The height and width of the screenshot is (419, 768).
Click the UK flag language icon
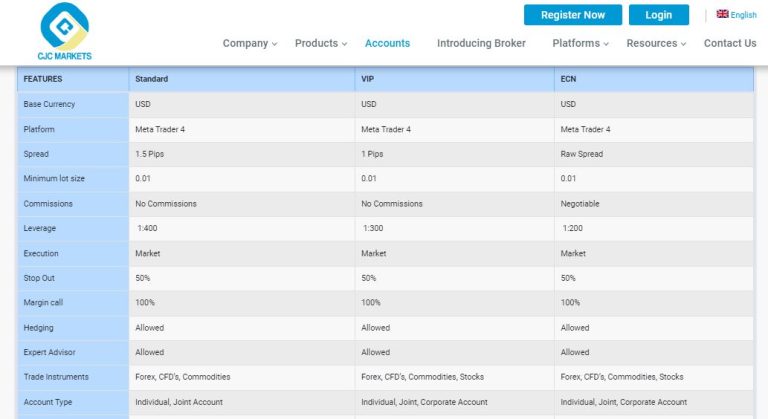point(722,14)
